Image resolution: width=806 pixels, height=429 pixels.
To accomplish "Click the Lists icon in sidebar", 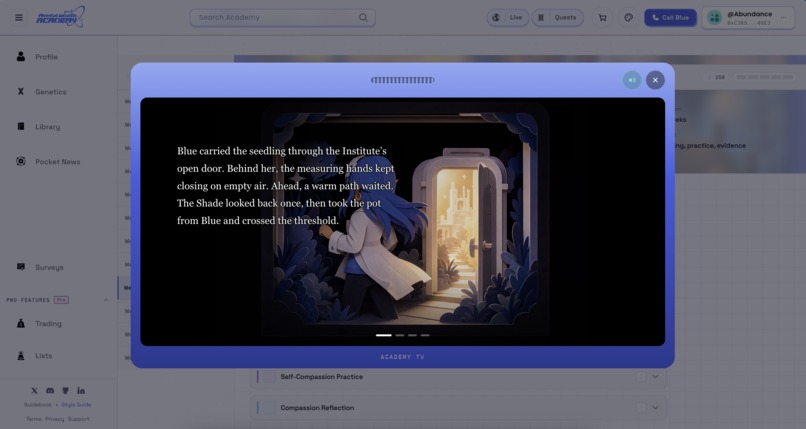I will 21,355.
